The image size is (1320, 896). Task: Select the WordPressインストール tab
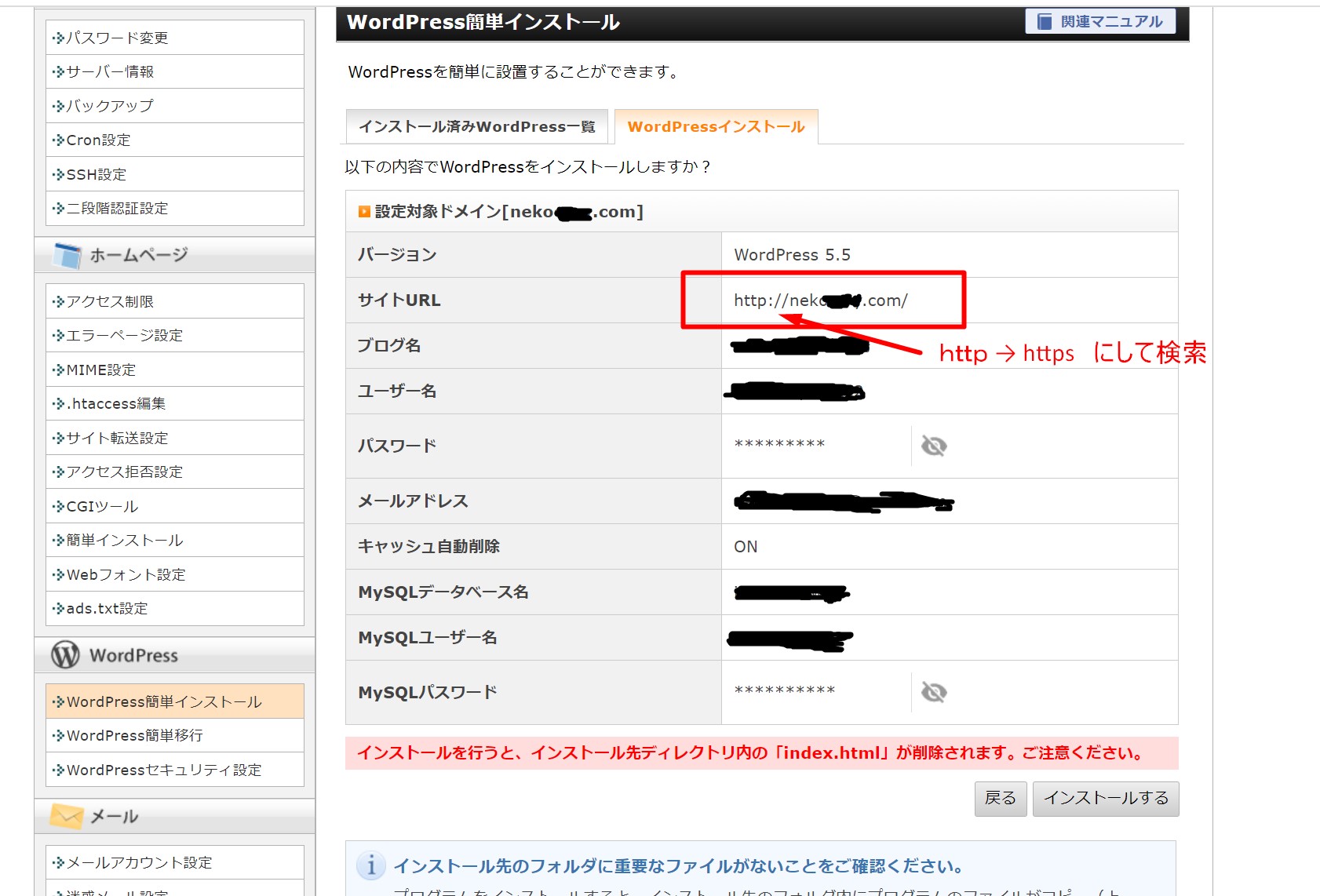pyautogui.click(x=716, y=126)
